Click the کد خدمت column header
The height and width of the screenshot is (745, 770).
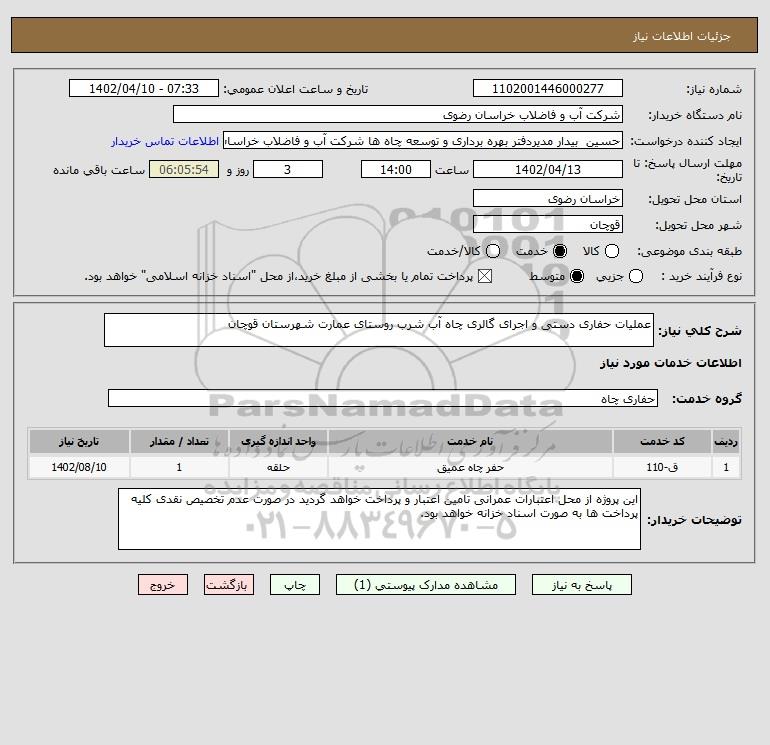(x=662, y=441)
